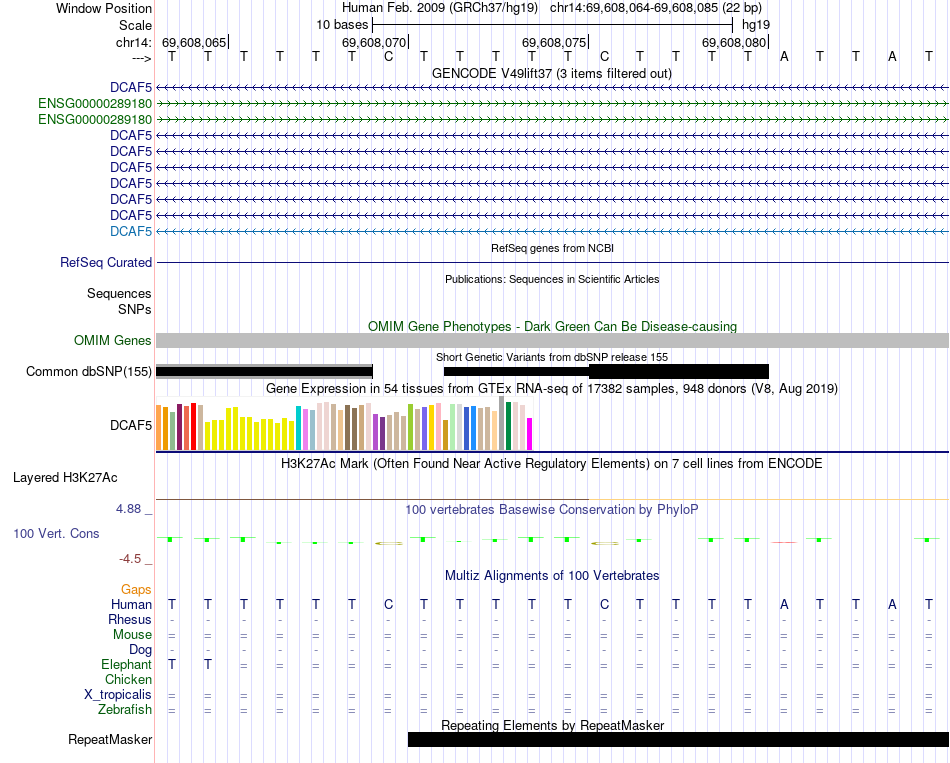The width and height of the screenshot is (950, 763).
Task: Click the Human alignment row label
Action: tap(131, 604)
